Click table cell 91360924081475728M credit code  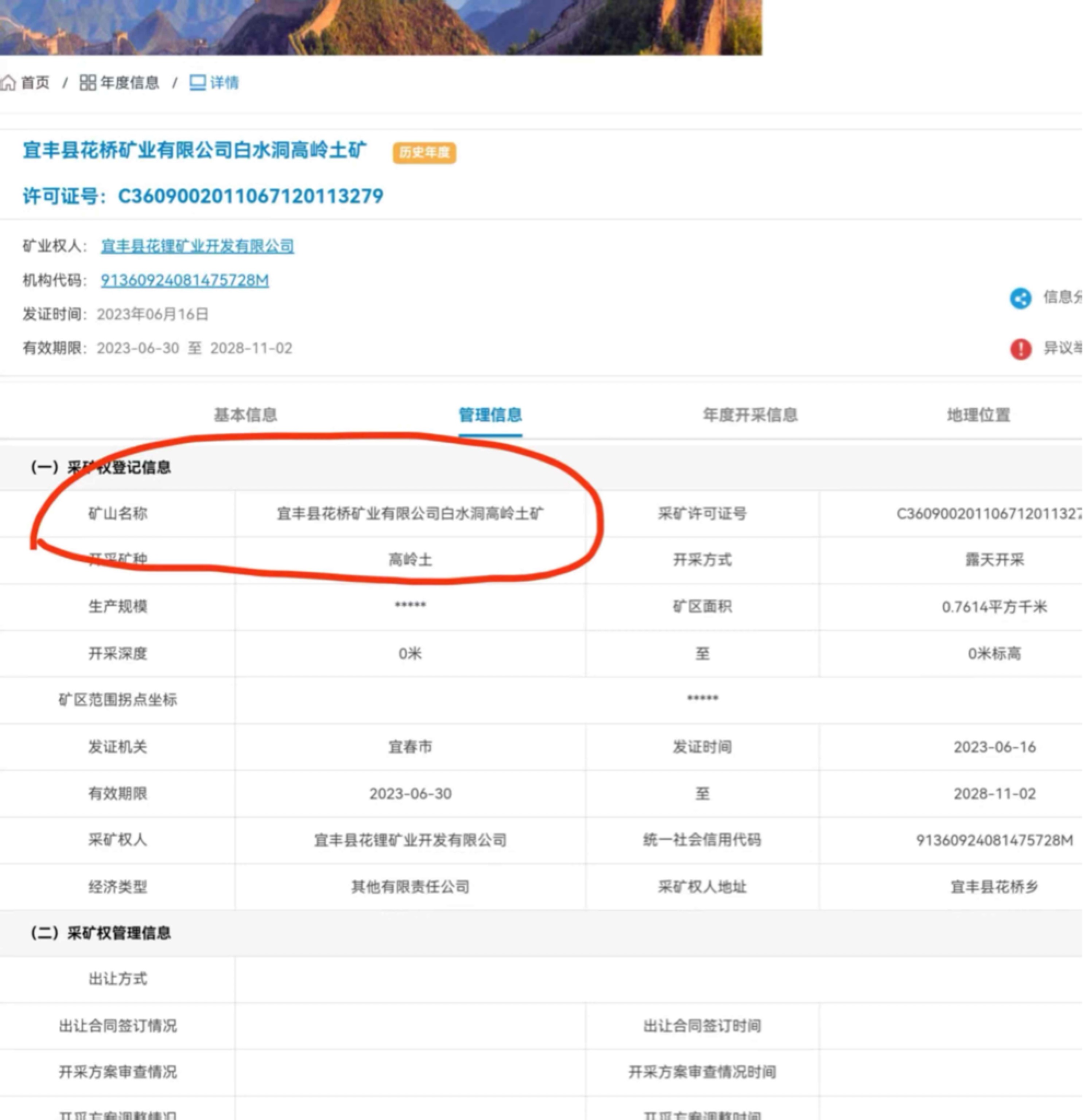[x=951, y=840]
